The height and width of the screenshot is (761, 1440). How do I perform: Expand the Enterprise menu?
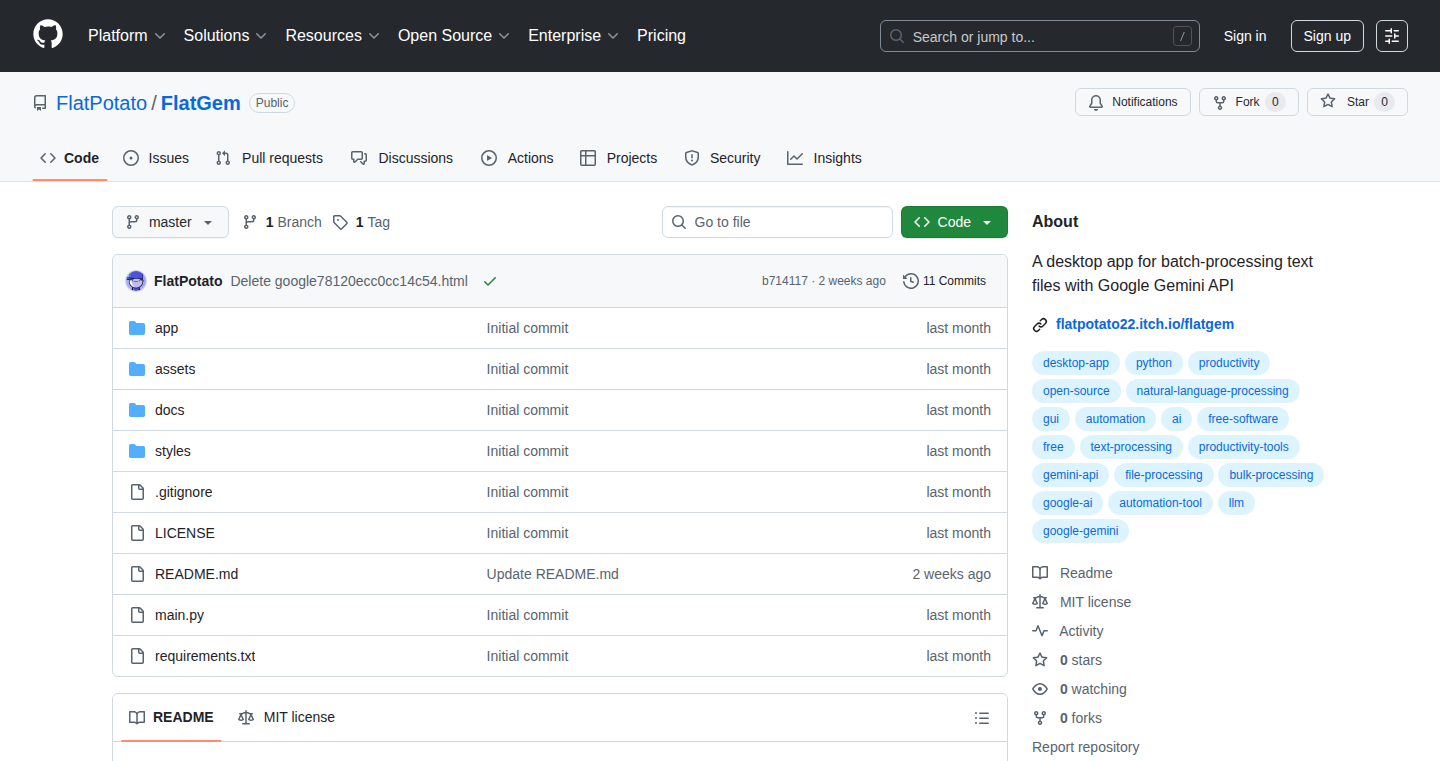point(574,35)
